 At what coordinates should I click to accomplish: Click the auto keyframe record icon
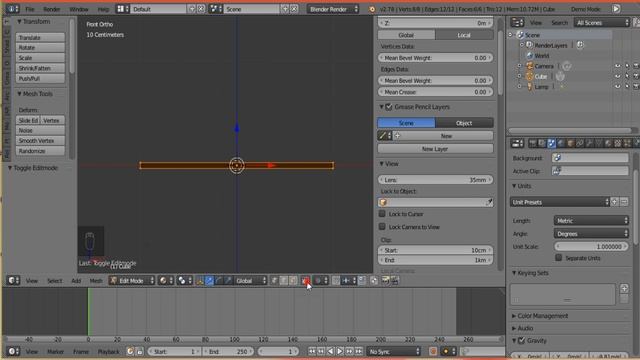tap(433, 351)
